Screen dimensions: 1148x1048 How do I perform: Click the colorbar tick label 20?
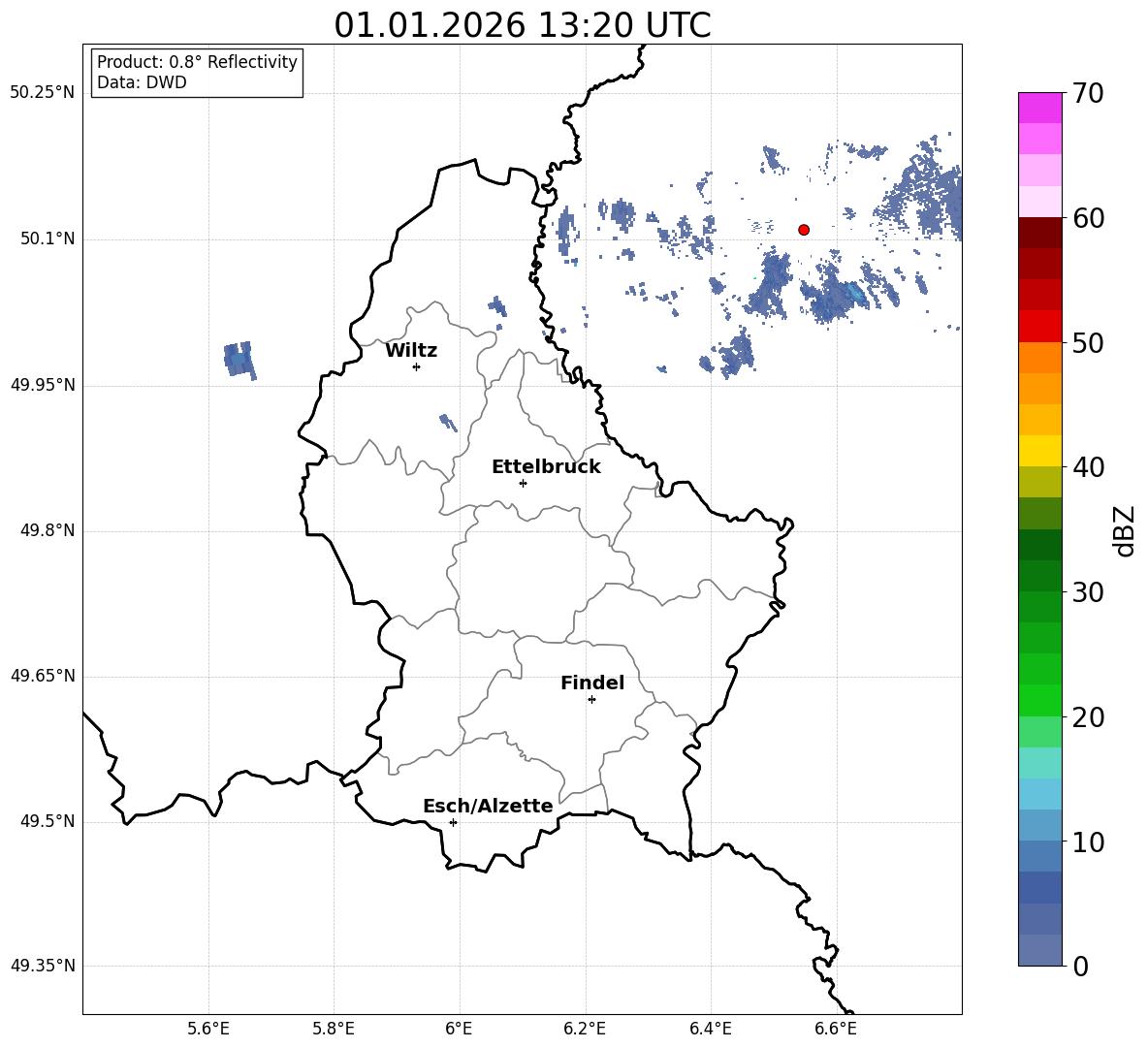point(1088,717)
